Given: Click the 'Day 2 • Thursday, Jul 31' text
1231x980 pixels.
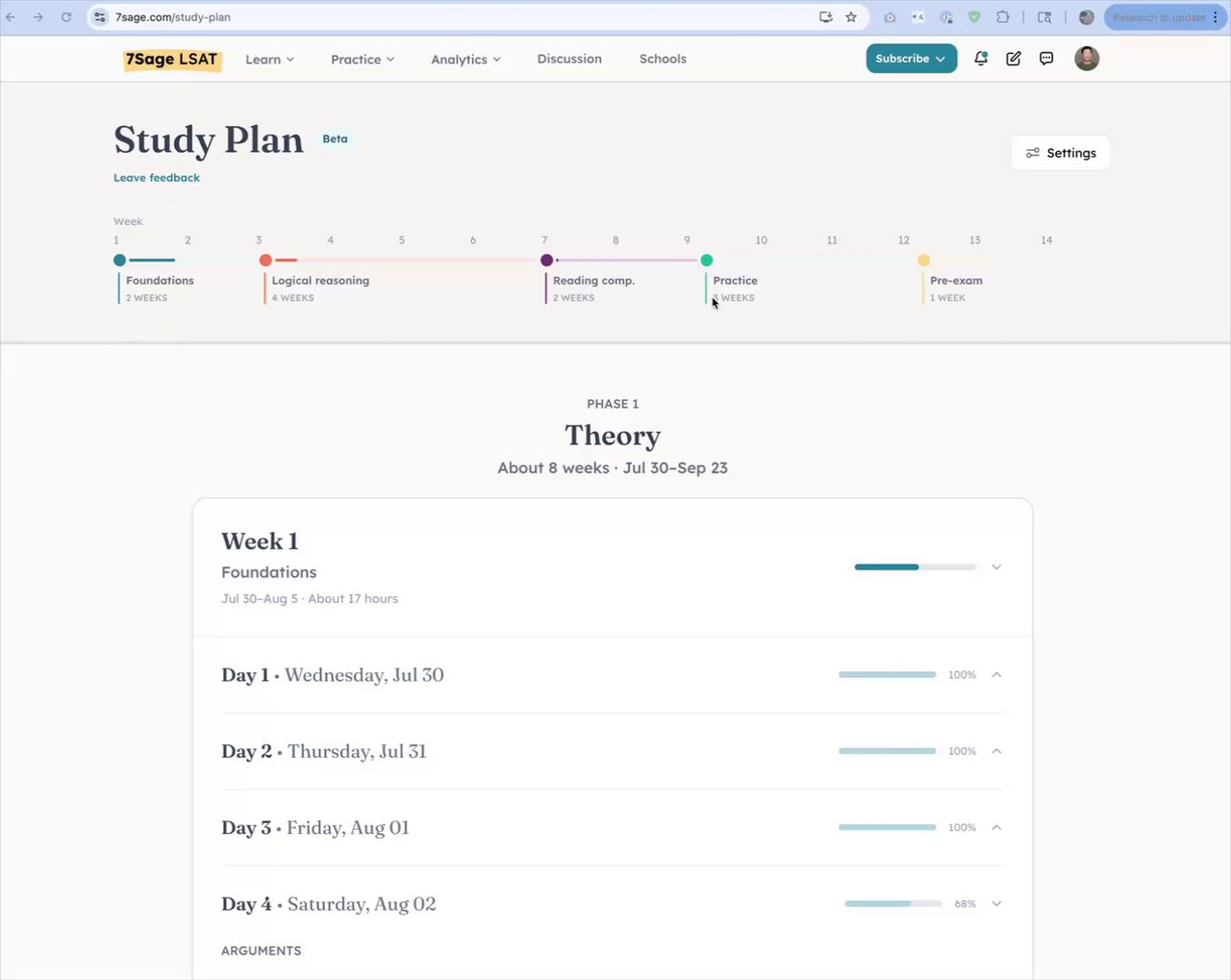Looking at the screenshot, I should (324, 751).
